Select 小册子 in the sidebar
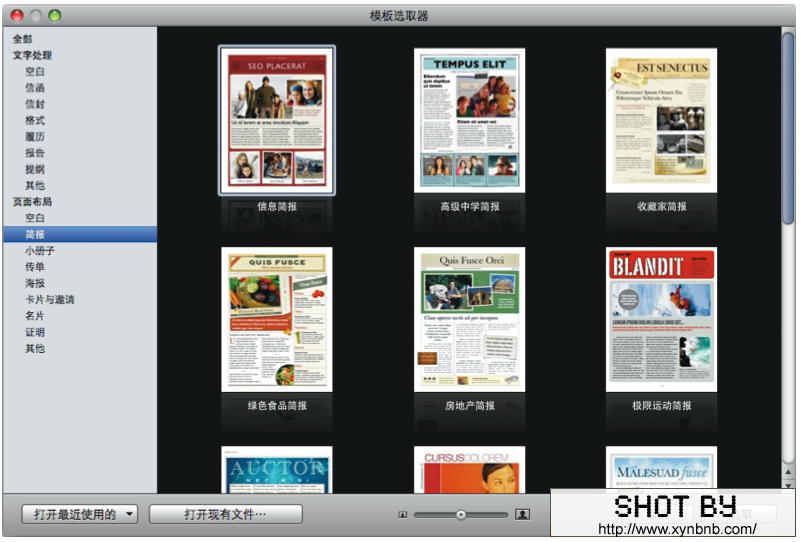This screenshot has width=801, height=542. coord(40,251)
